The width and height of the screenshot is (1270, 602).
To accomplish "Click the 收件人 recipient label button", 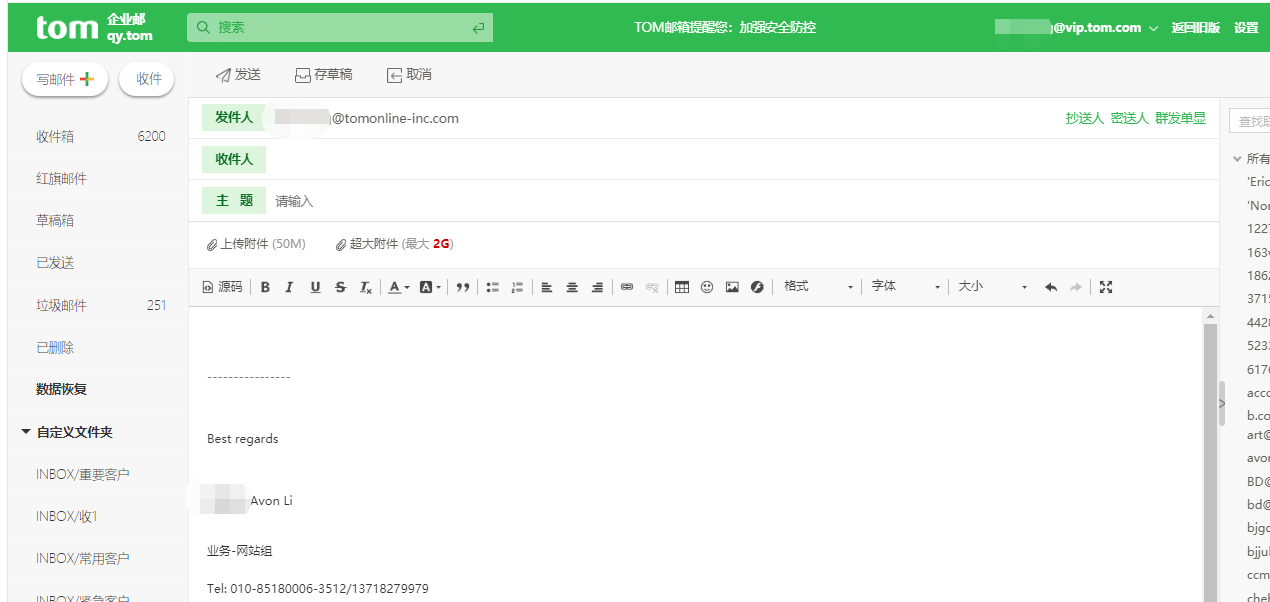I will (x=234, y=159).
